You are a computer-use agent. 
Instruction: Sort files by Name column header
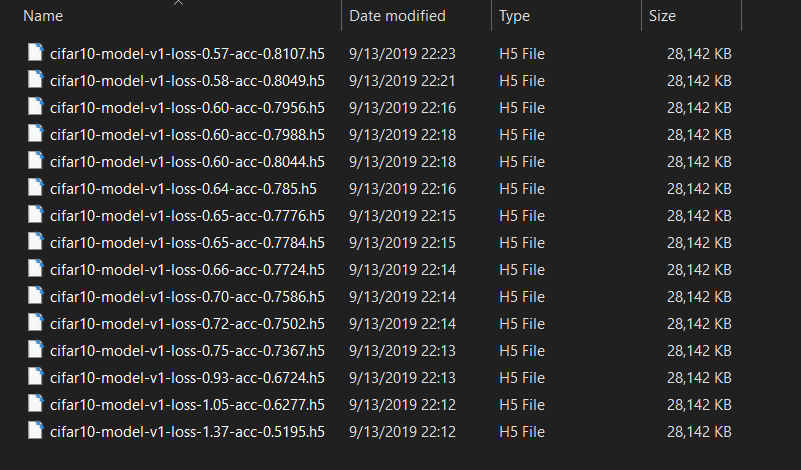pyautogui.click(x=43, y=16)
